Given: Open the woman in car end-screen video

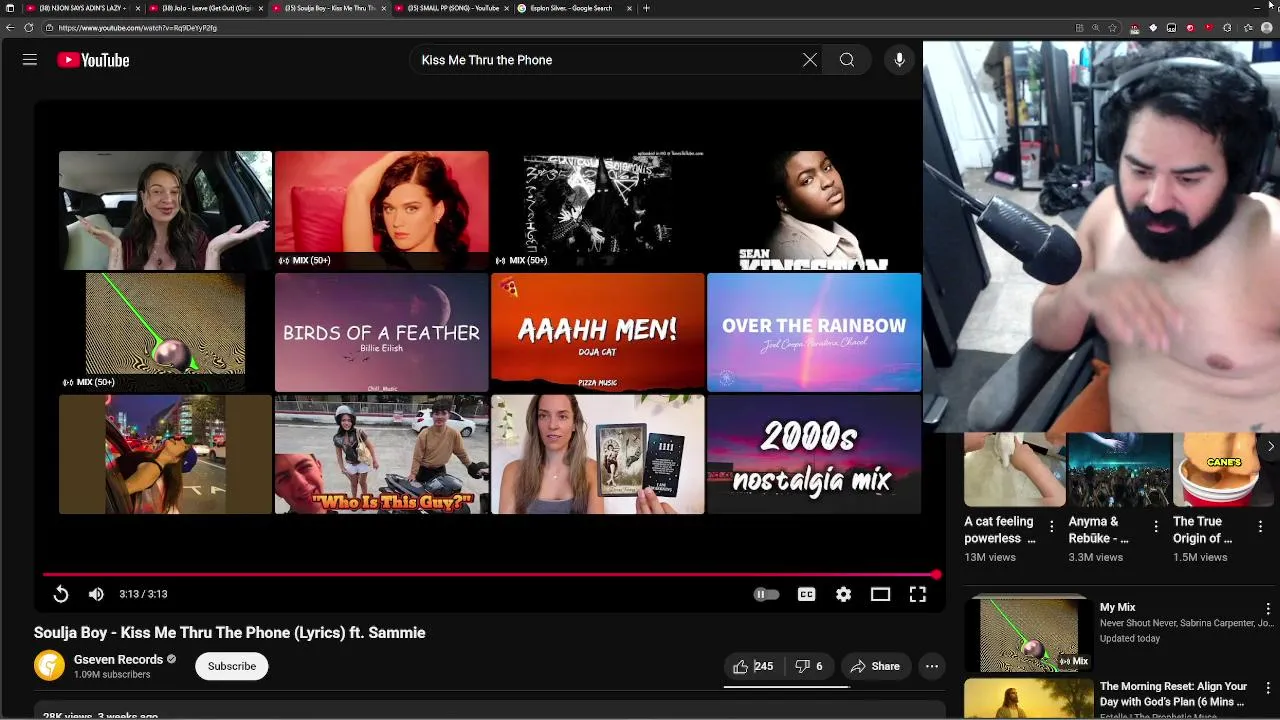Looking at the screenshot, I should pos(165,210).
